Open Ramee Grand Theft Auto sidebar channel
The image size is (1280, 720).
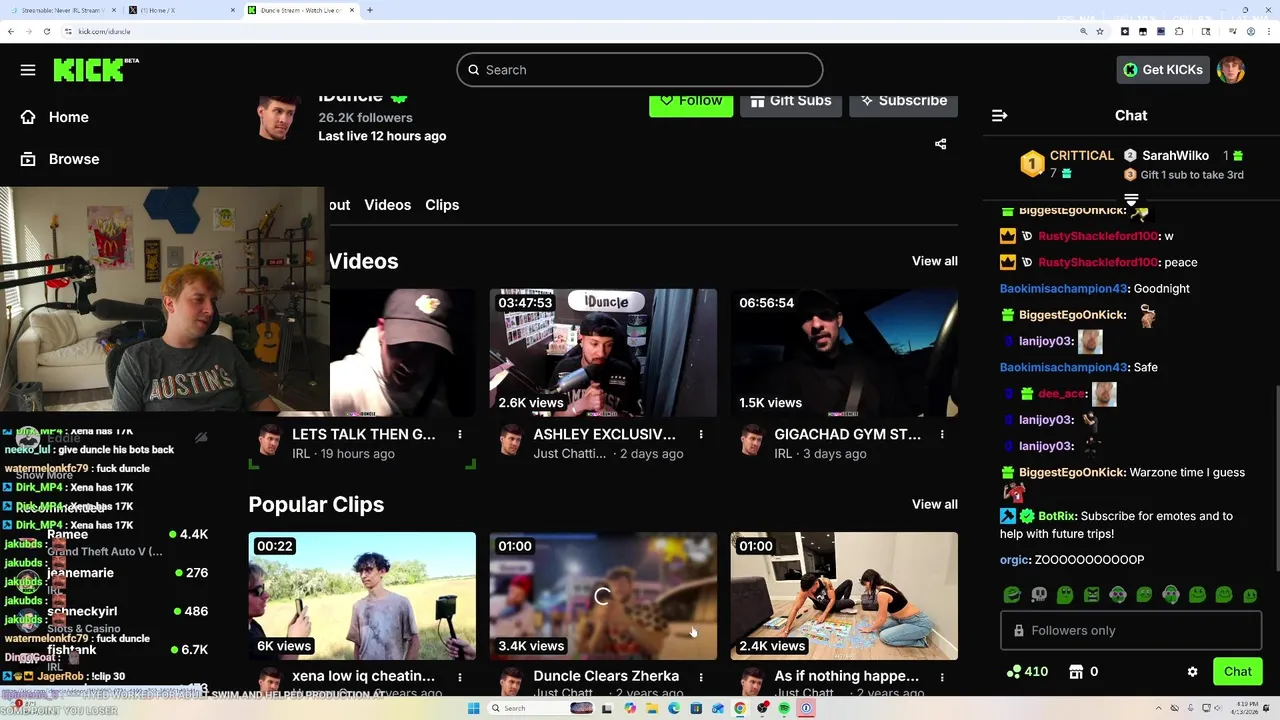coord(105,542)
